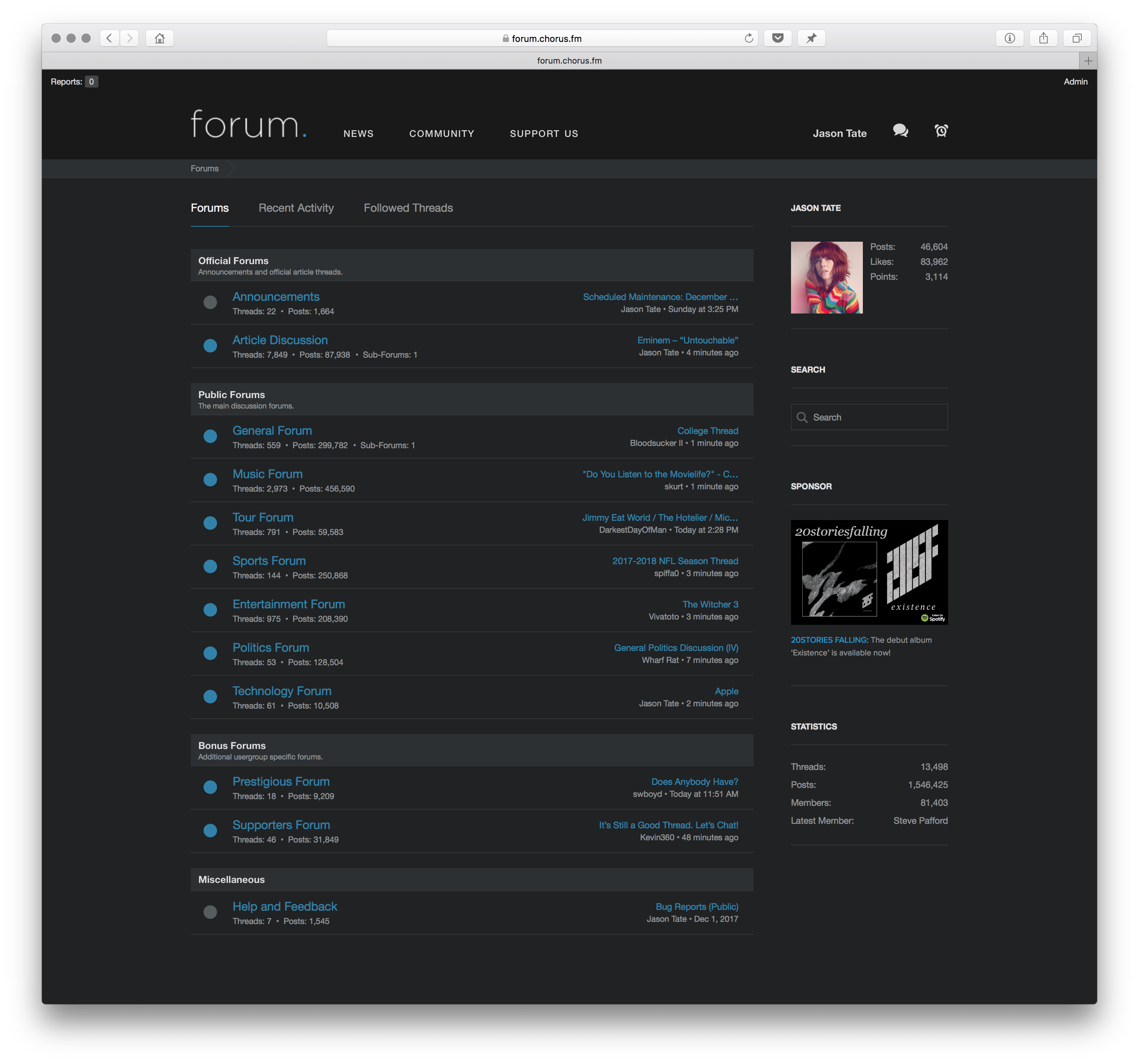Viewport: 1139px width, 1064px height.
Task: Open the Safari share icon
Action: point(1043,39)
